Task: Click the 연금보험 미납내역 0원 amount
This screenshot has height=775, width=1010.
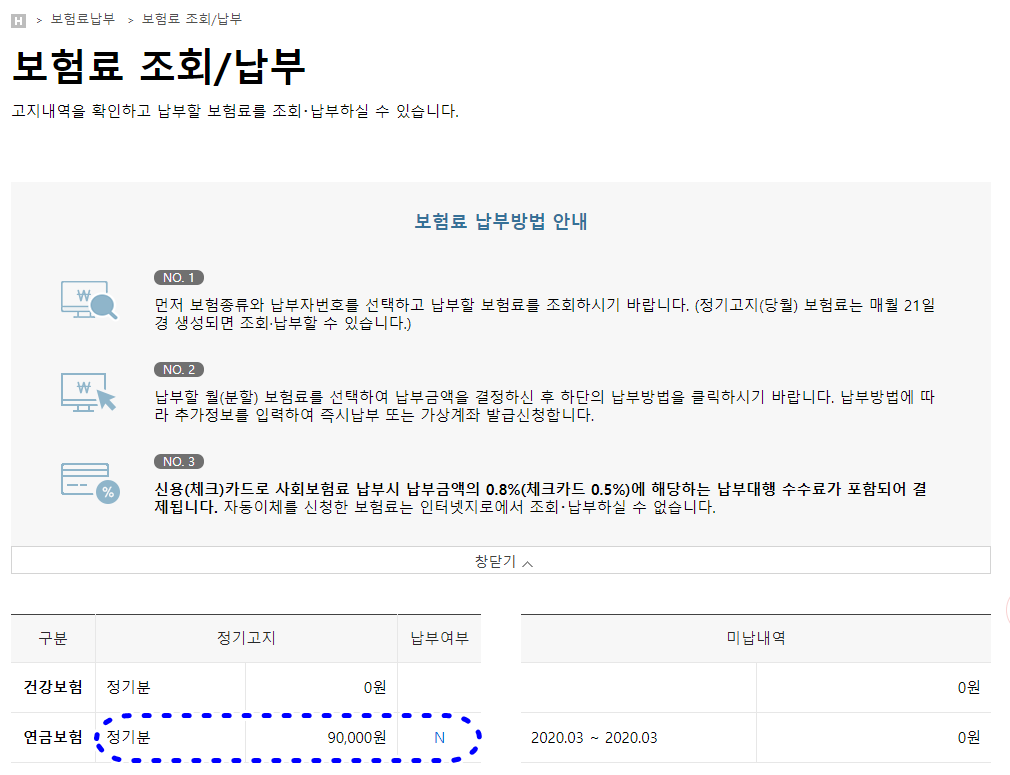Action: pyautogui.click(x=968, y=738)
